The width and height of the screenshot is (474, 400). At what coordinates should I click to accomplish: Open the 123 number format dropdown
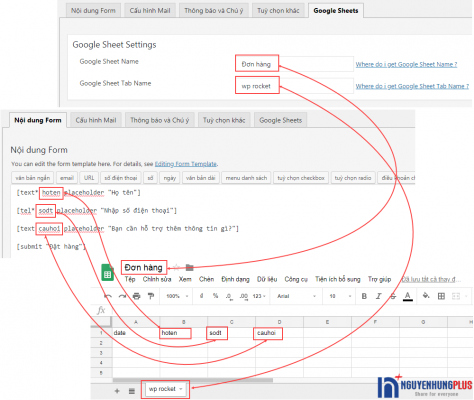(x=259, y=296)
